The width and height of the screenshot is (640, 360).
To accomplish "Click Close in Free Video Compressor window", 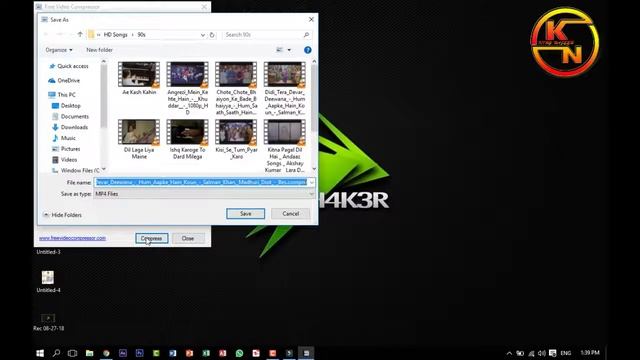I will pyautogui.click(x=188, y=238).
